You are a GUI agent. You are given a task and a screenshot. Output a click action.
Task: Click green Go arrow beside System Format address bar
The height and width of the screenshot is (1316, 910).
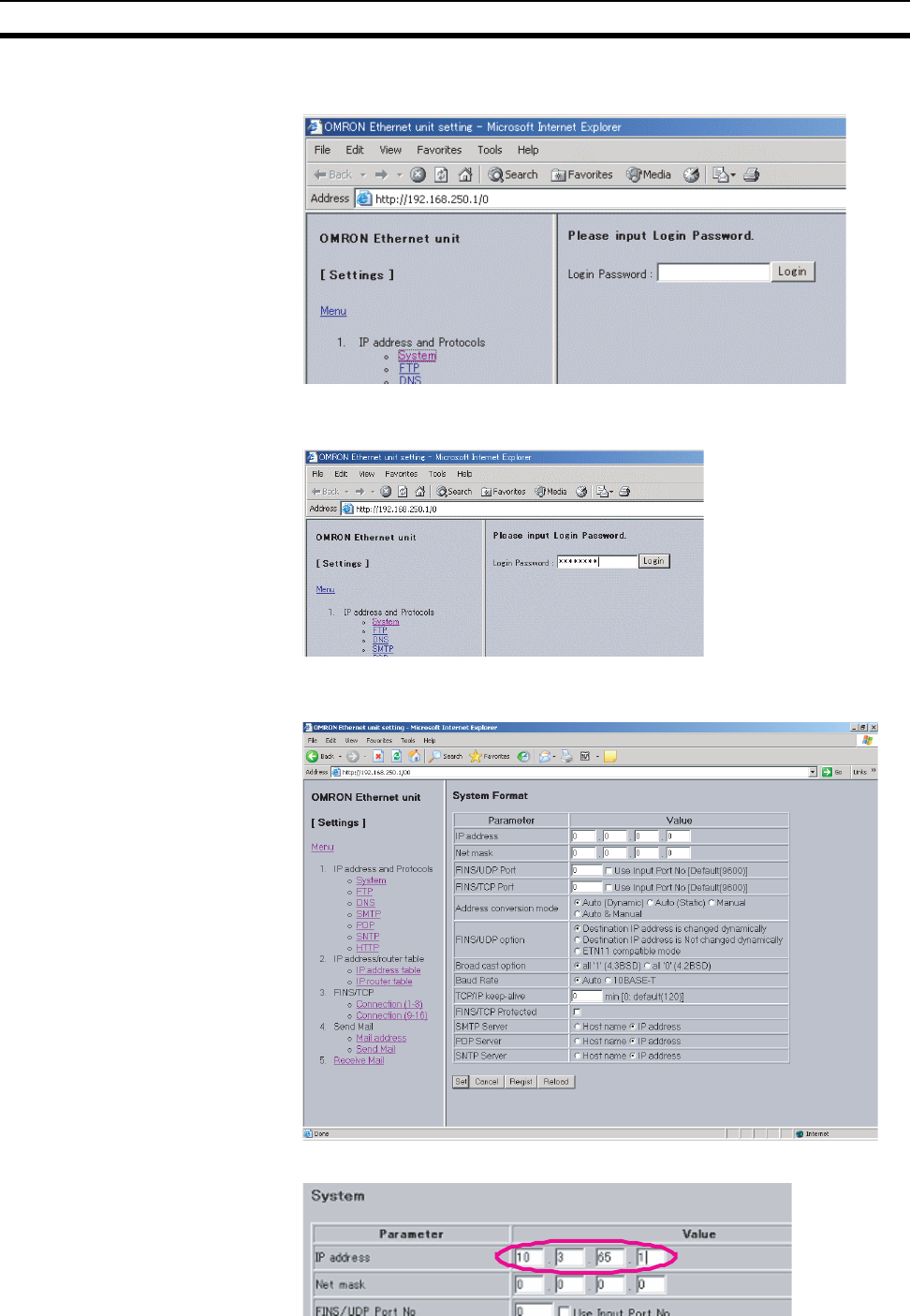(x=827, y=772)
